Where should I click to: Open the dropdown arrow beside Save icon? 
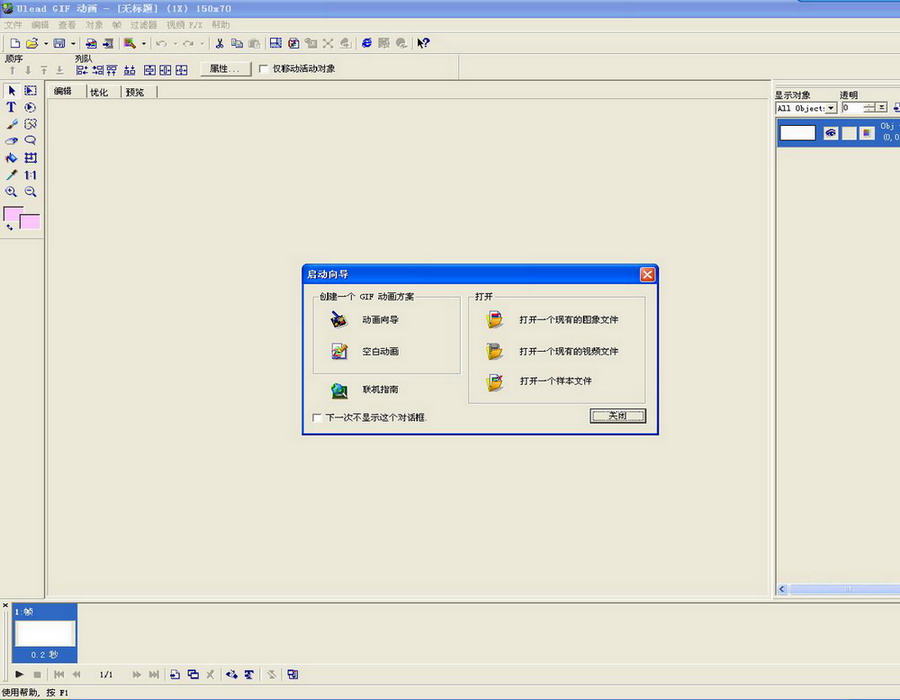tap(73, 44)
